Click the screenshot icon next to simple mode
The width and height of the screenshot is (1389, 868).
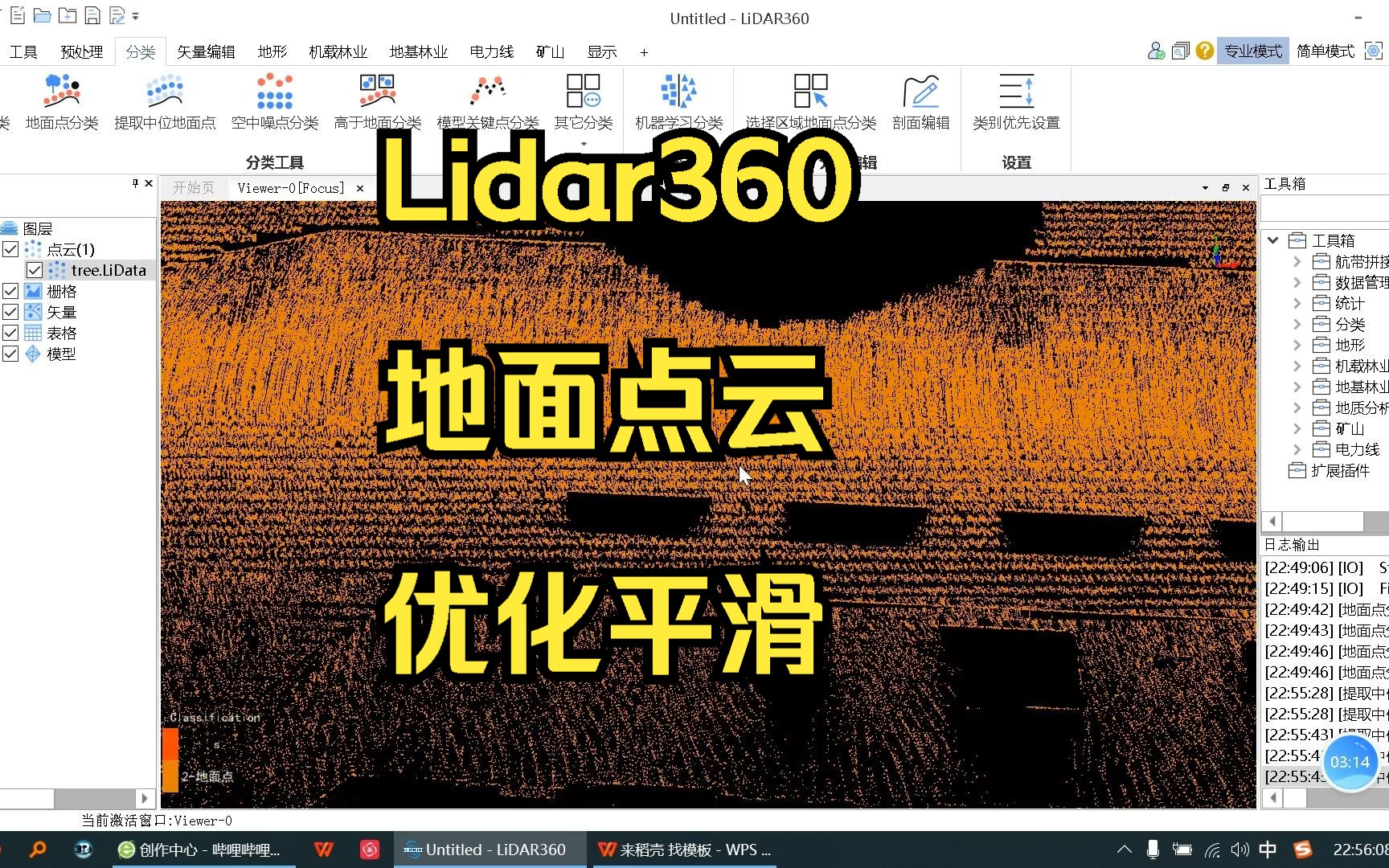point(1373,51)
